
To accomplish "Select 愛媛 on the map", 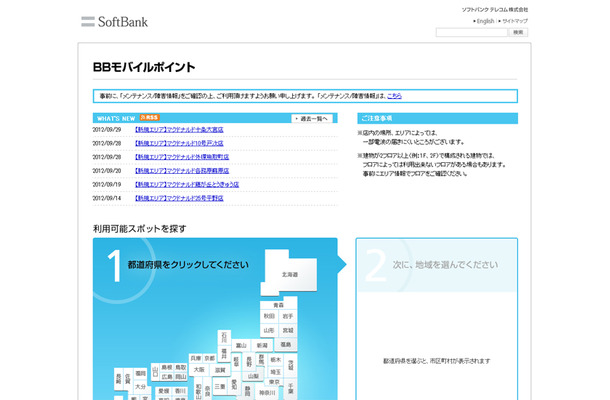I will coord(164,391).
